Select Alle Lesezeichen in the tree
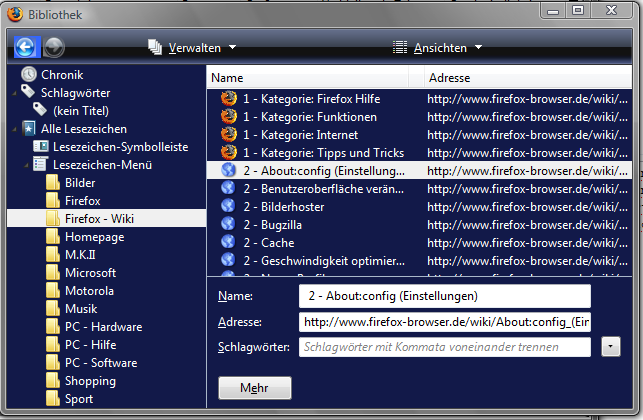This screenshot has height=420, width=643. click(x=84, y=129)
